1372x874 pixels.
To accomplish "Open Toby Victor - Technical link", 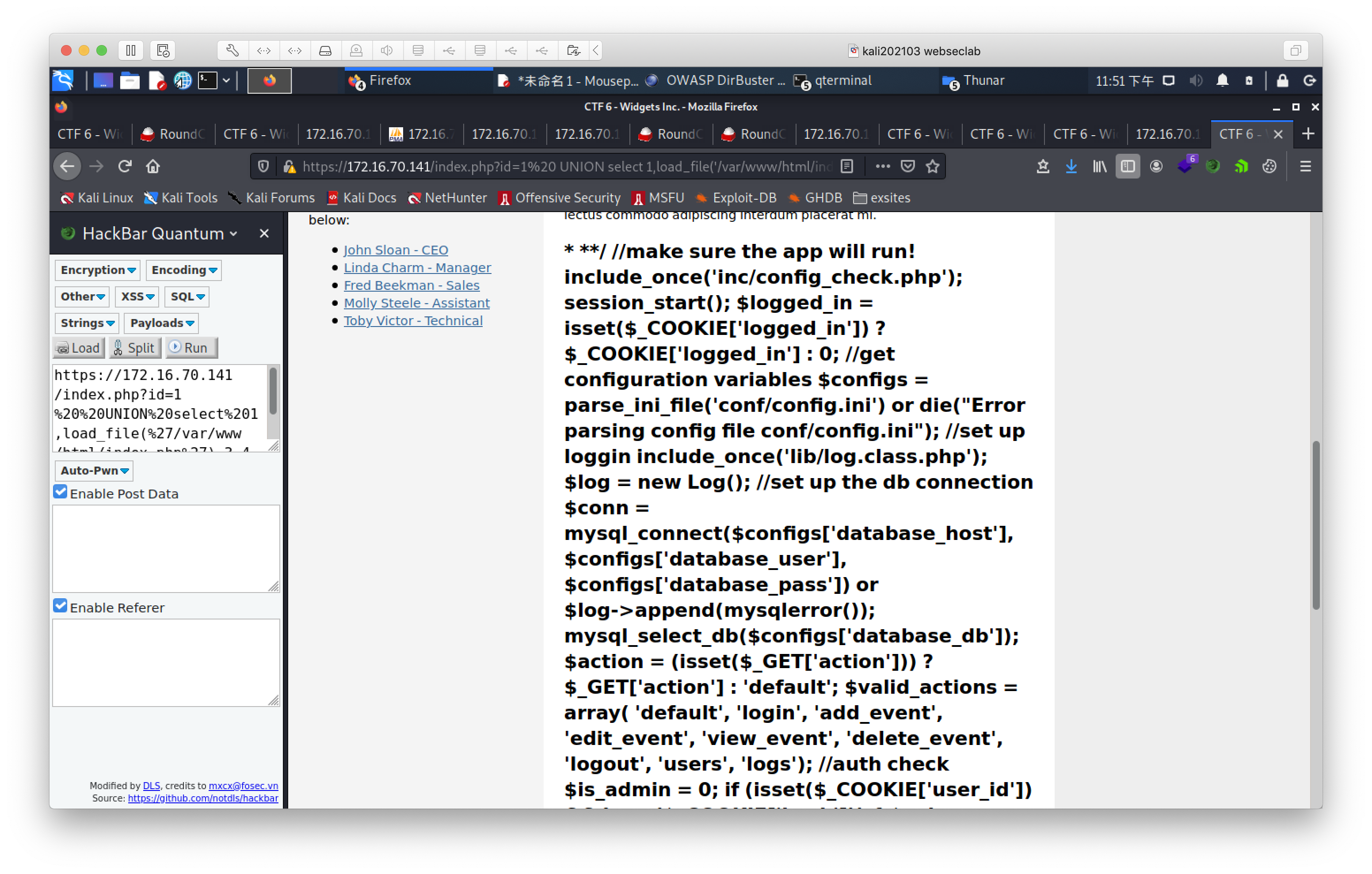I will tap(413, 321).
